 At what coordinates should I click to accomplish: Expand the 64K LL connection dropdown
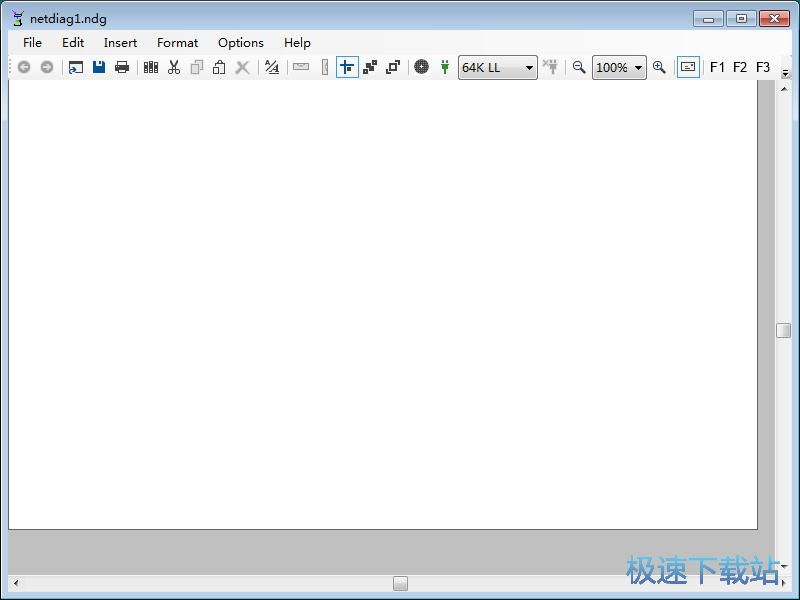coord(529,68)
